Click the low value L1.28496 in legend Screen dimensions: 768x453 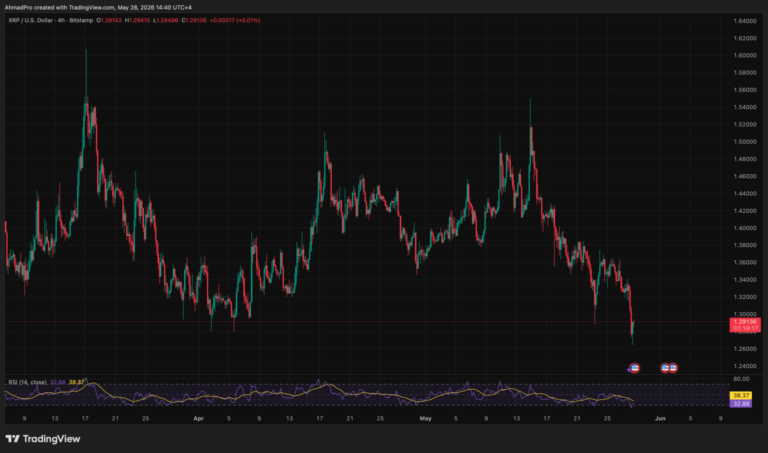point(166,21)
